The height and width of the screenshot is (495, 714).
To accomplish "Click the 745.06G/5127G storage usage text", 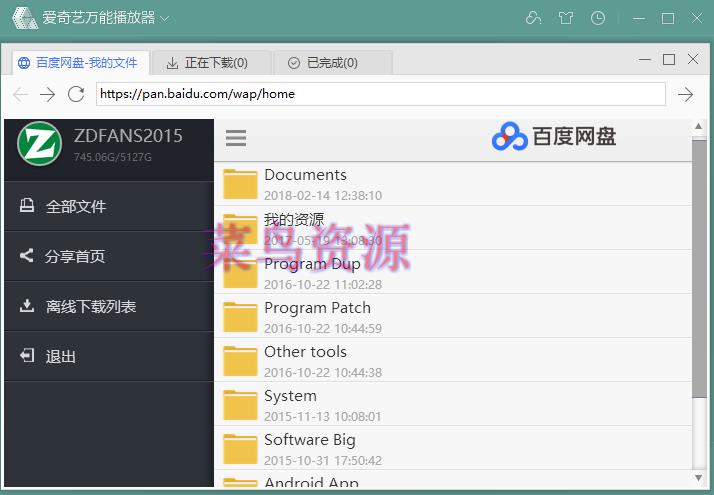I will 113,157.
